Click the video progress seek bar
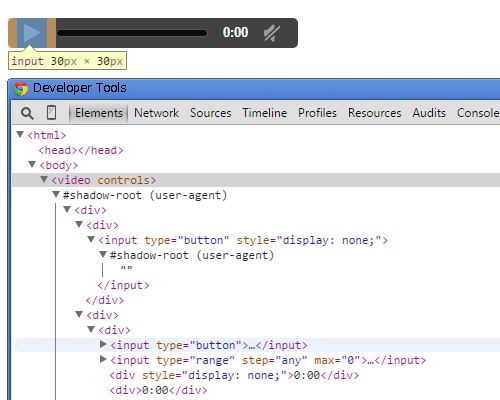 coord(132,33)
